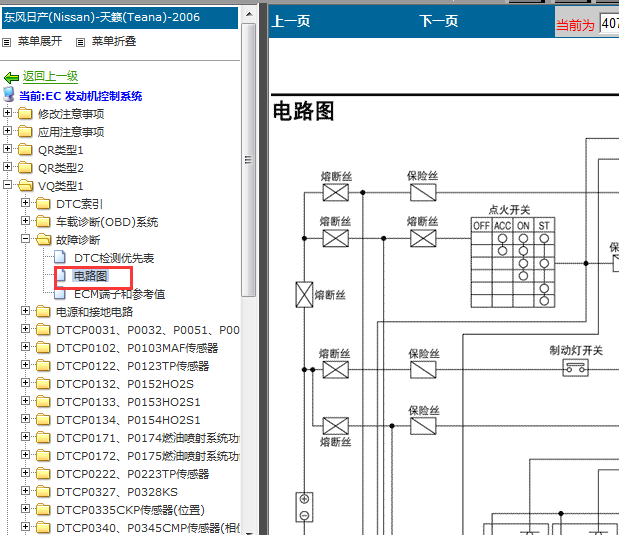Expand the 电源和接地电路 node
The image size is (619, 535).
25,311
